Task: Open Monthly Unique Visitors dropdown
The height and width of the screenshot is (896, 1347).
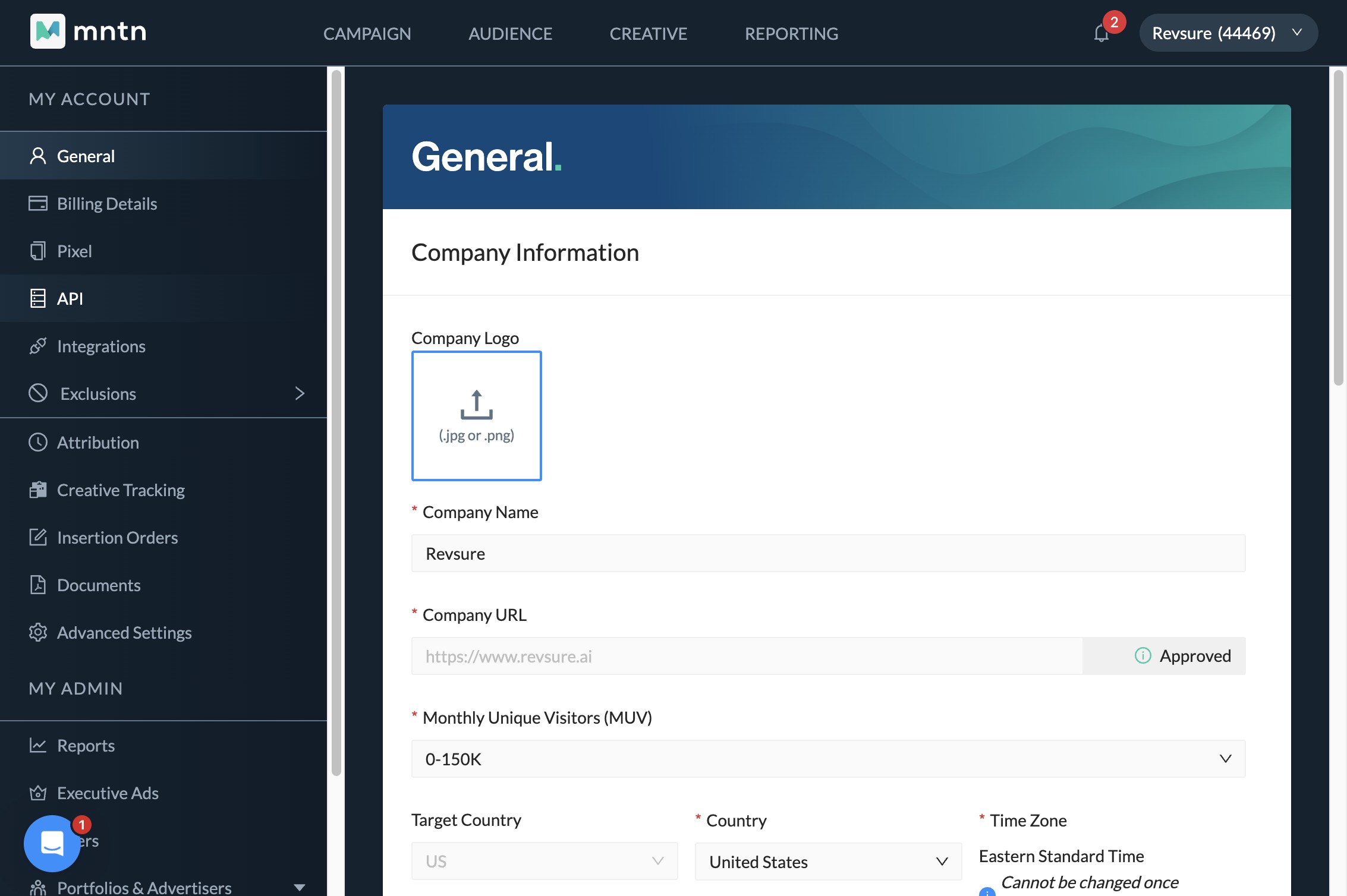Action: click(x=828, y=759)
